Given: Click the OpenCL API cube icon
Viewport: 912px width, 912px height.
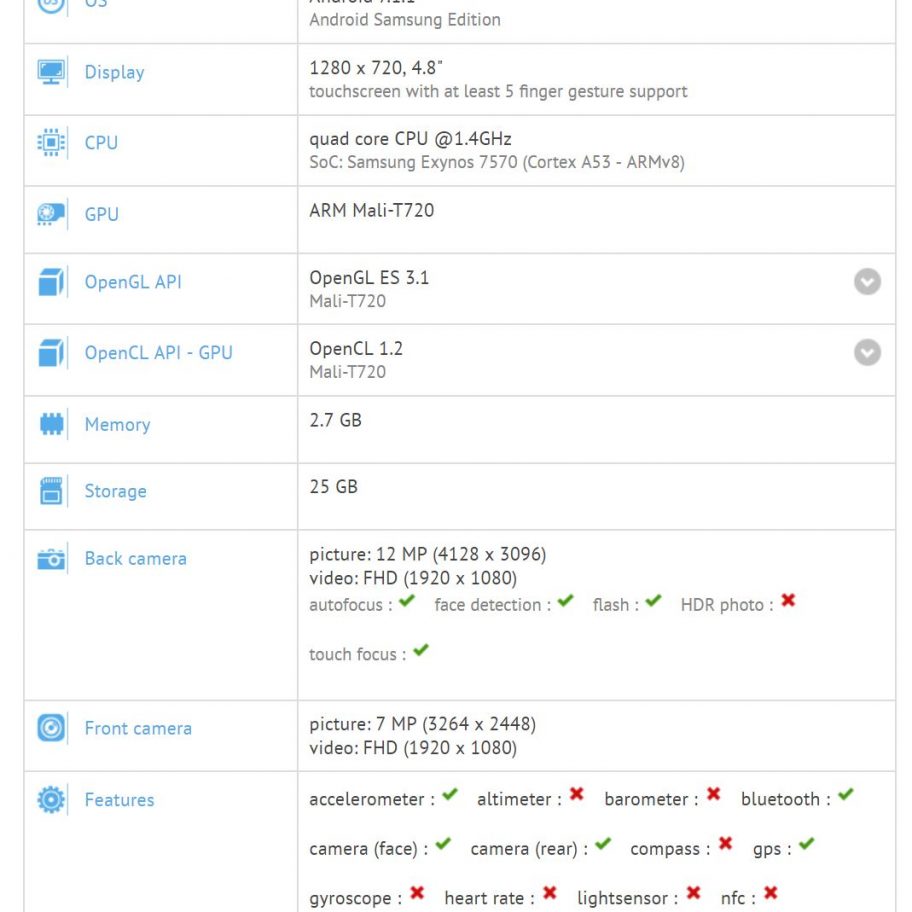Looking at the screenshot, I should pyautogui.click(x=51, y=353).
